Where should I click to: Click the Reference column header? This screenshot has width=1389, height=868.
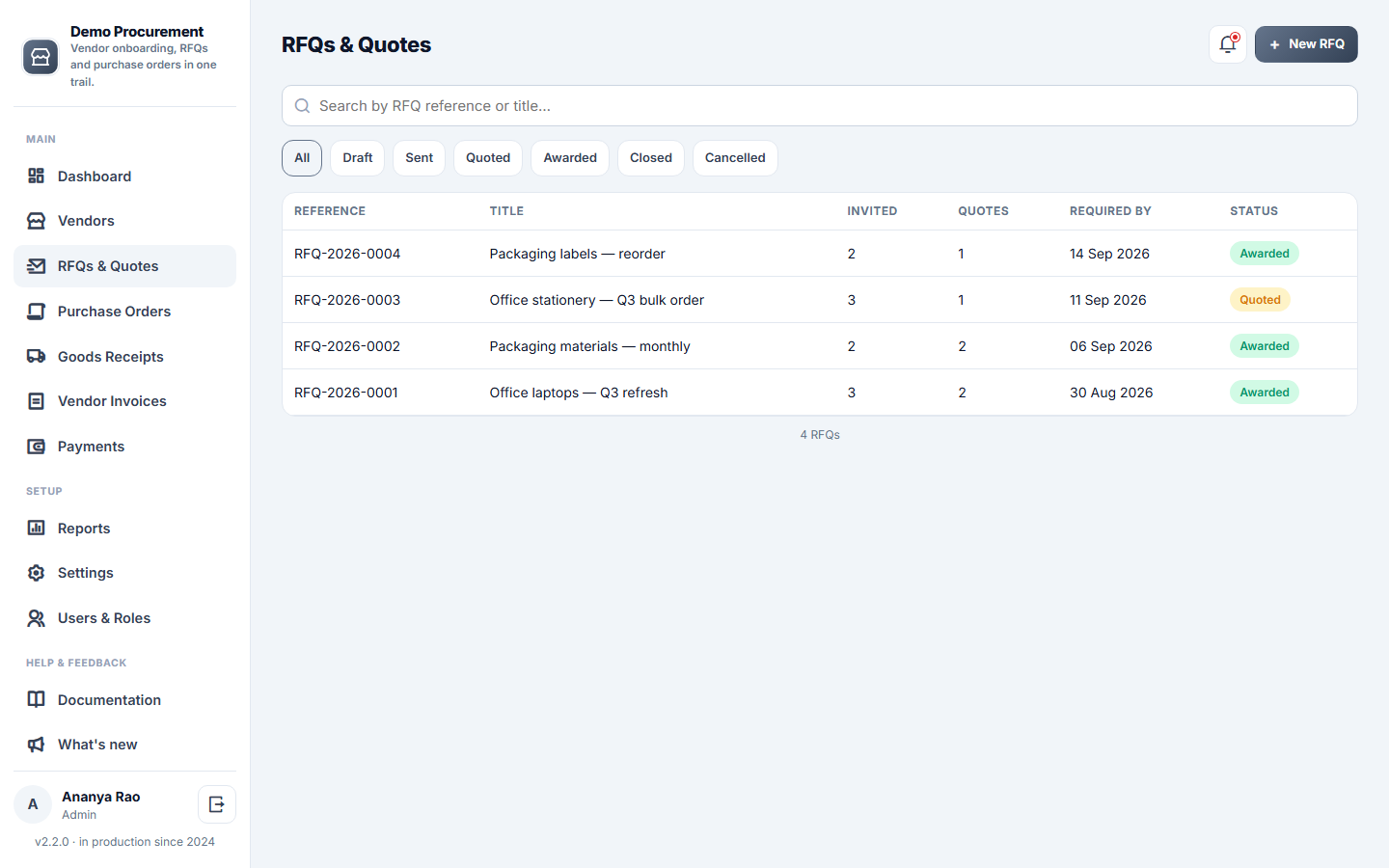point(330,211)
